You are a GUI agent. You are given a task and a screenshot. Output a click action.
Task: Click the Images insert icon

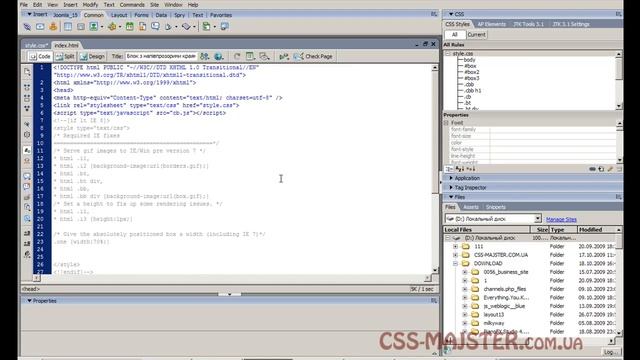pyautogui.click(x=94, y=27)
